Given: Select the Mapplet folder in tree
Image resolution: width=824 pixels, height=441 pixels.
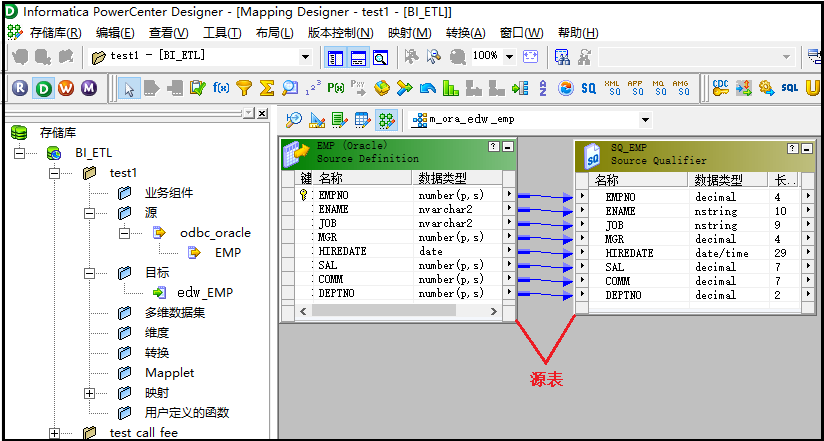Looking at the screenshot, I should 169,373.
